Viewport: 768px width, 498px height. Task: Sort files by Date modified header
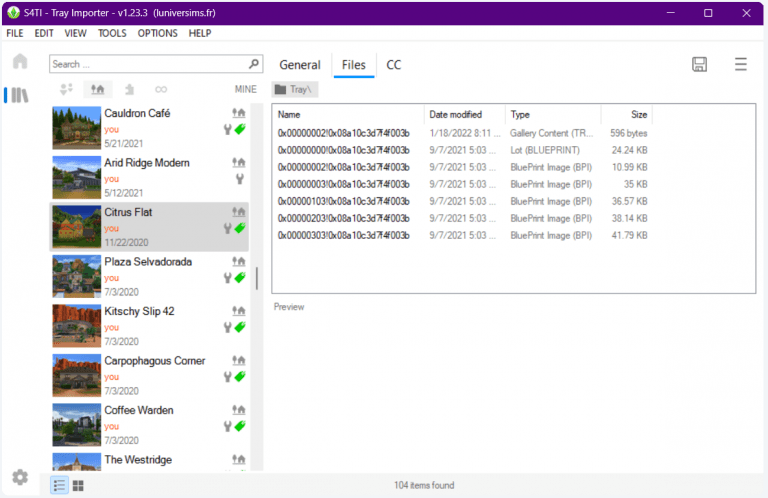pyautogui.click(x=464, y=115)
